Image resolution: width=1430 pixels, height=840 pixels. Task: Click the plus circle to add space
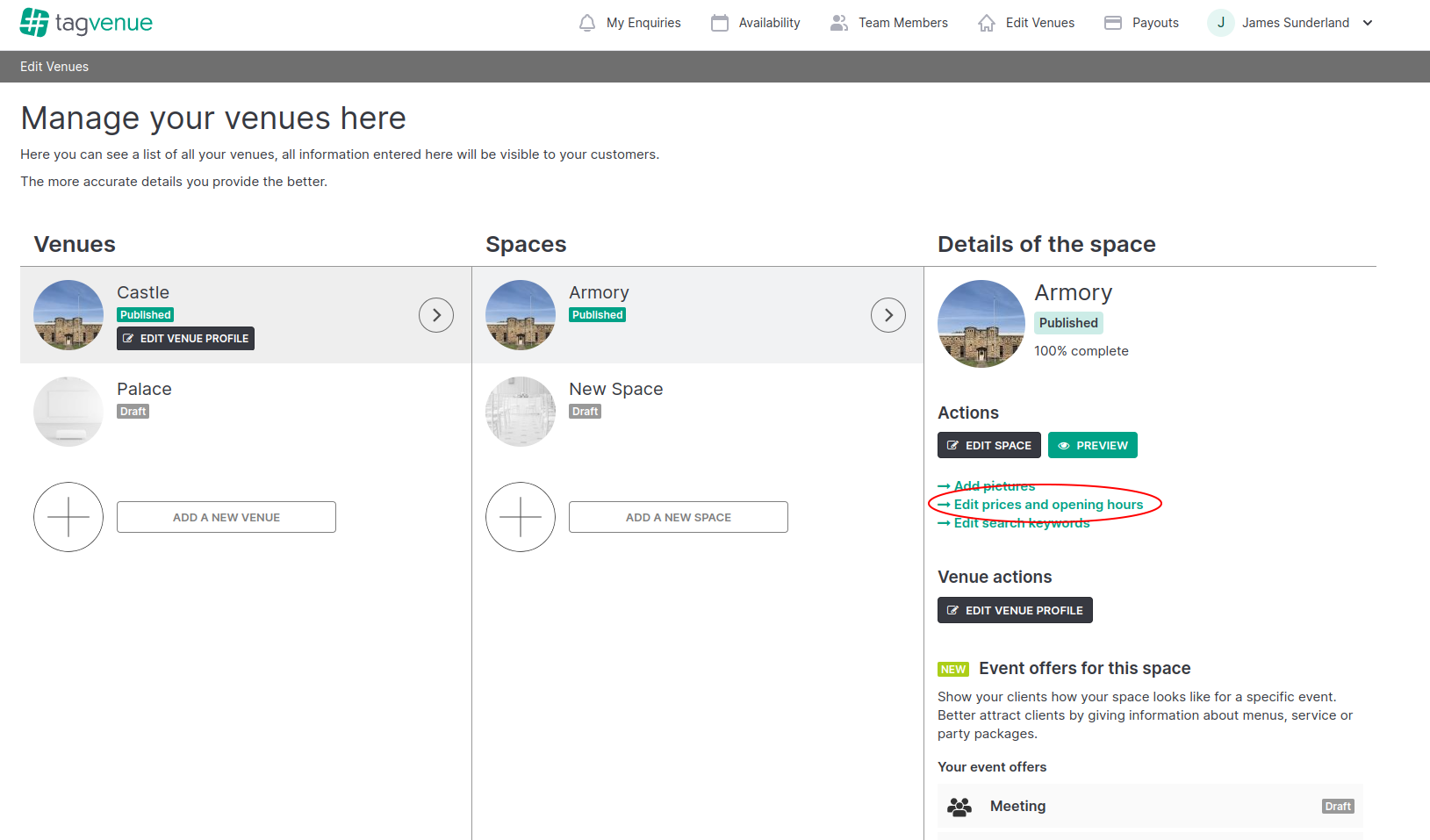[x=521, y=517]
